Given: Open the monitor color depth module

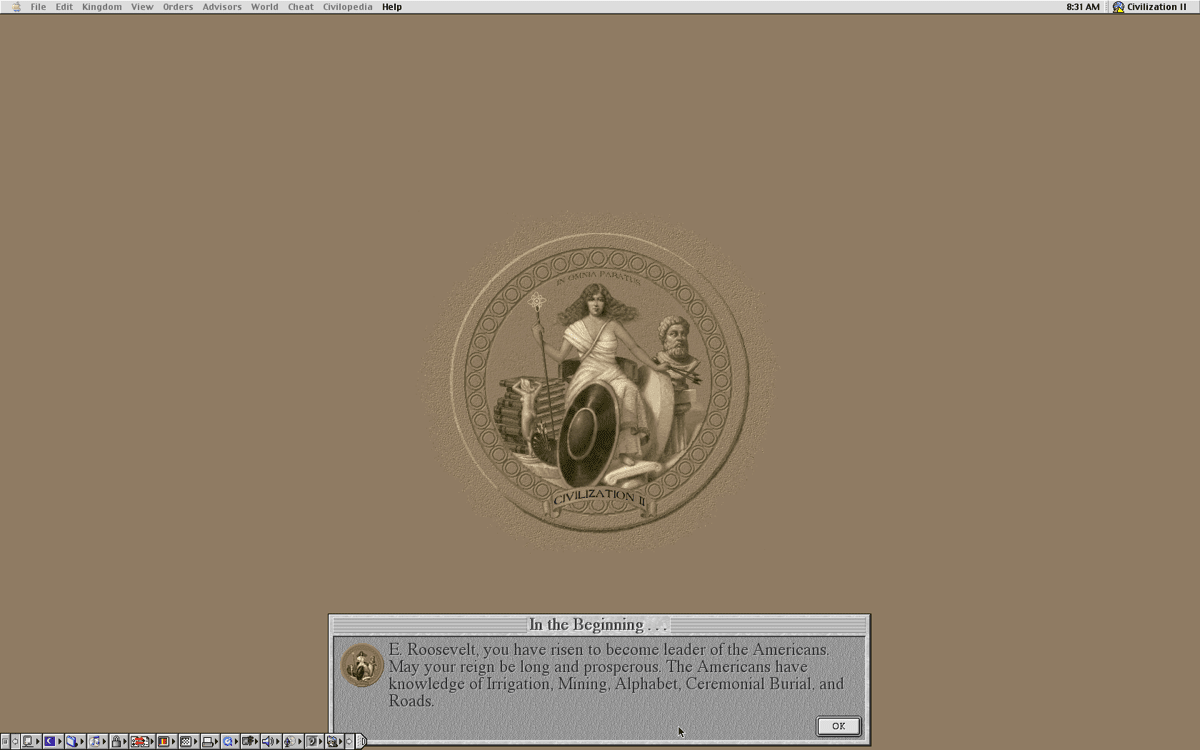Looking at the screenshot, I should point(165,741).
